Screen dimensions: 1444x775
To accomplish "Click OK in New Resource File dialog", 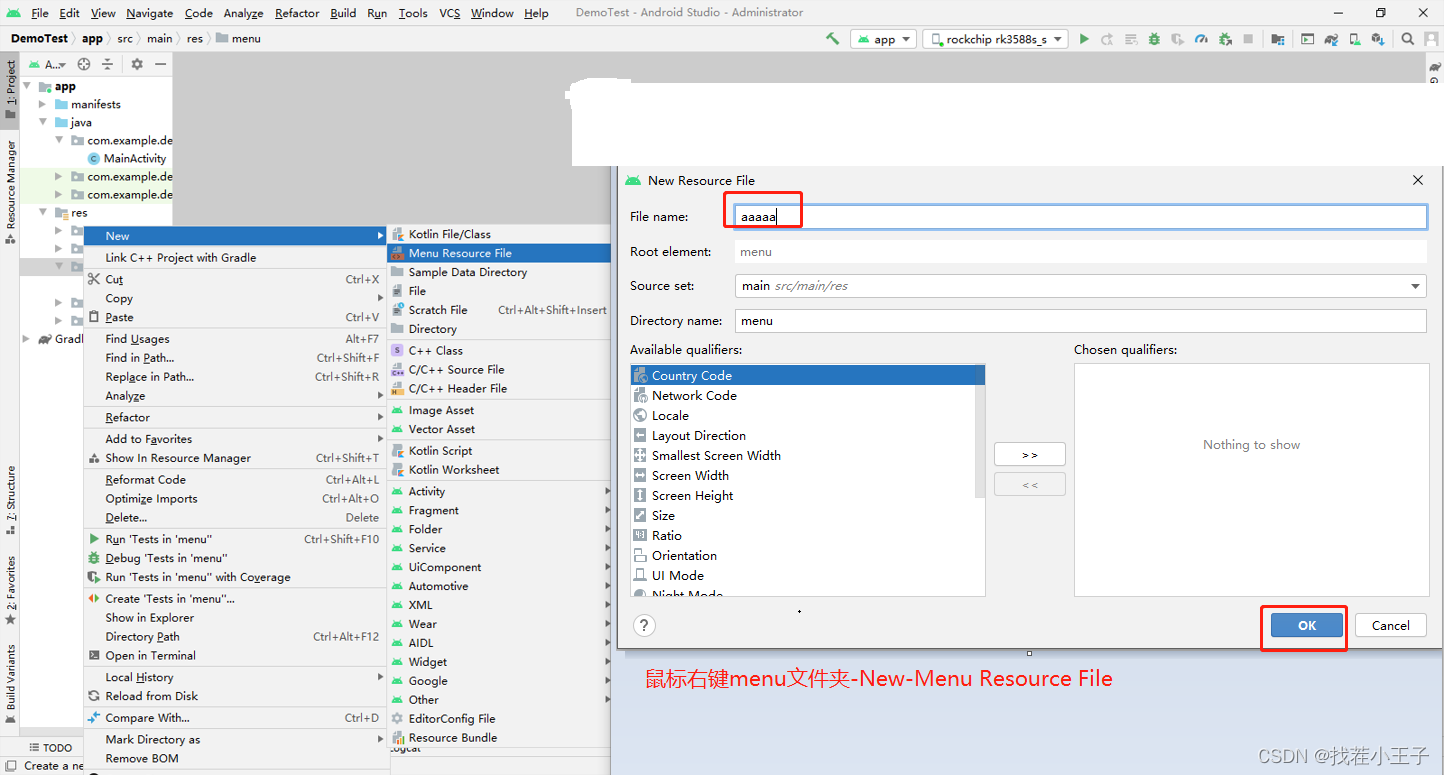I will pos(1307,625).
